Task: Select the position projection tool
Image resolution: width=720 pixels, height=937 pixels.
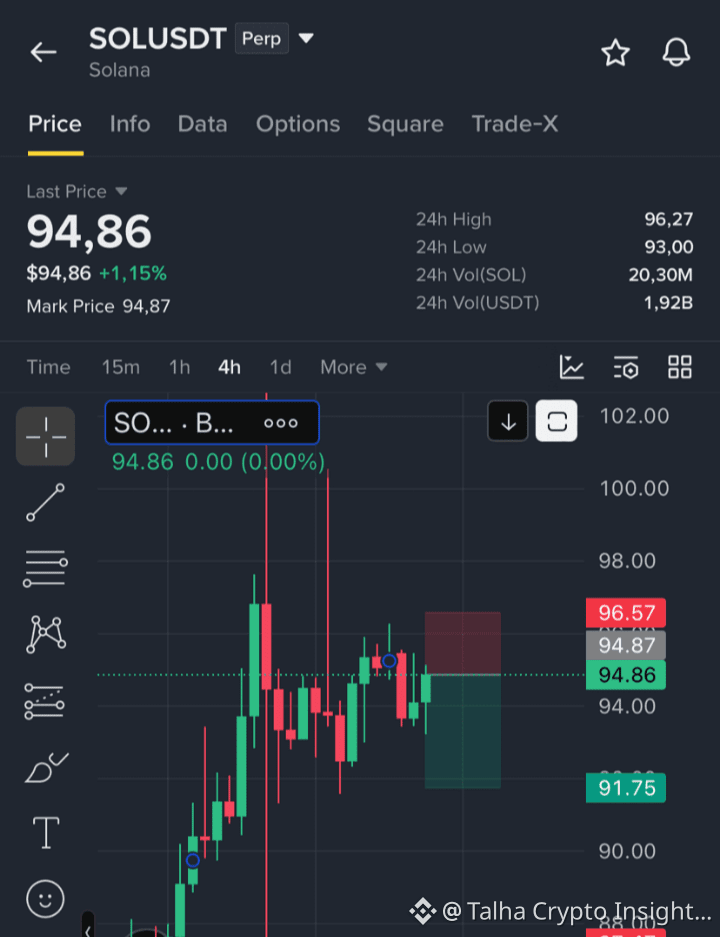Action: [45, 701]
